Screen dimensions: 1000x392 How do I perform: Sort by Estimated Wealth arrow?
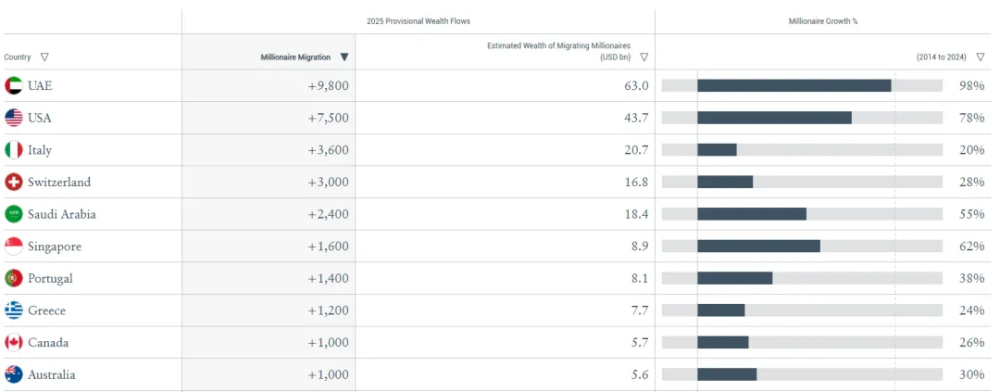644,57
